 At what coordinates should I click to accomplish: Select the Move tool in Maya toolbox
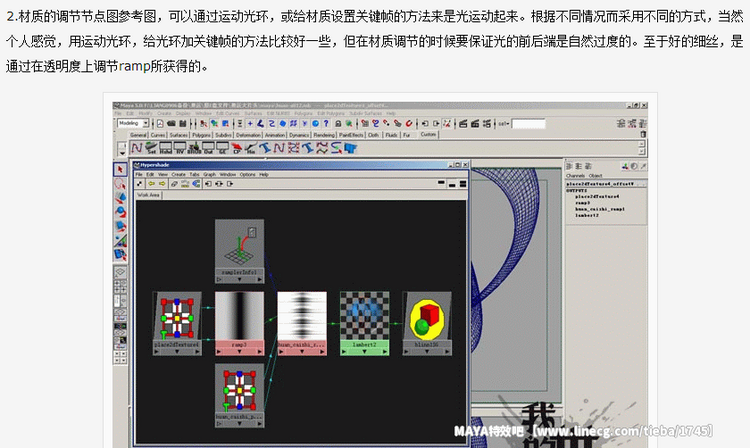tap(120, 197)
